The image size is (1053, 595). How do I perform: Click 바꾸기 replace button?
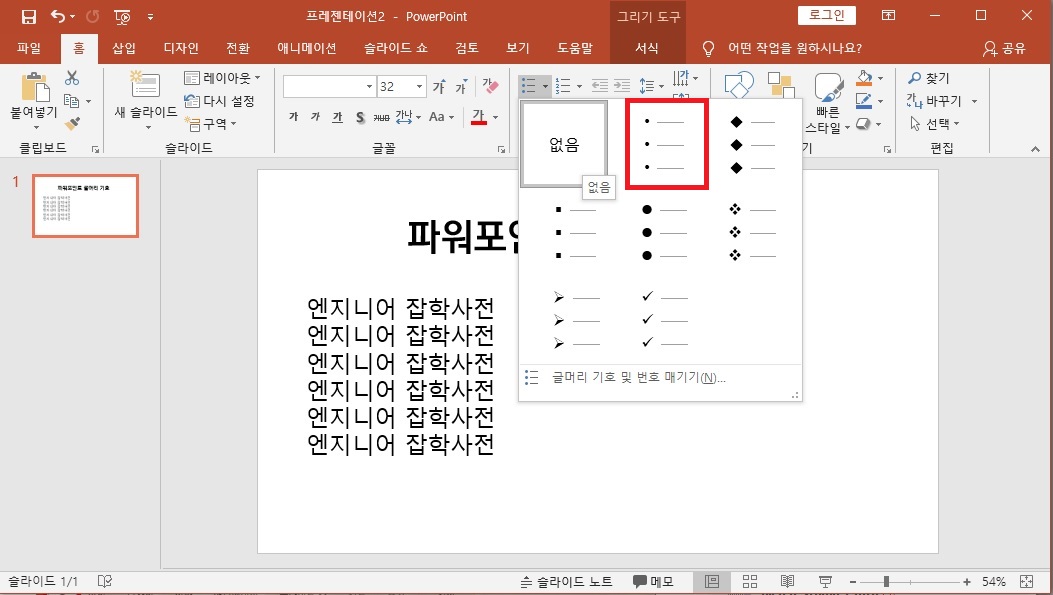(935, 101)
